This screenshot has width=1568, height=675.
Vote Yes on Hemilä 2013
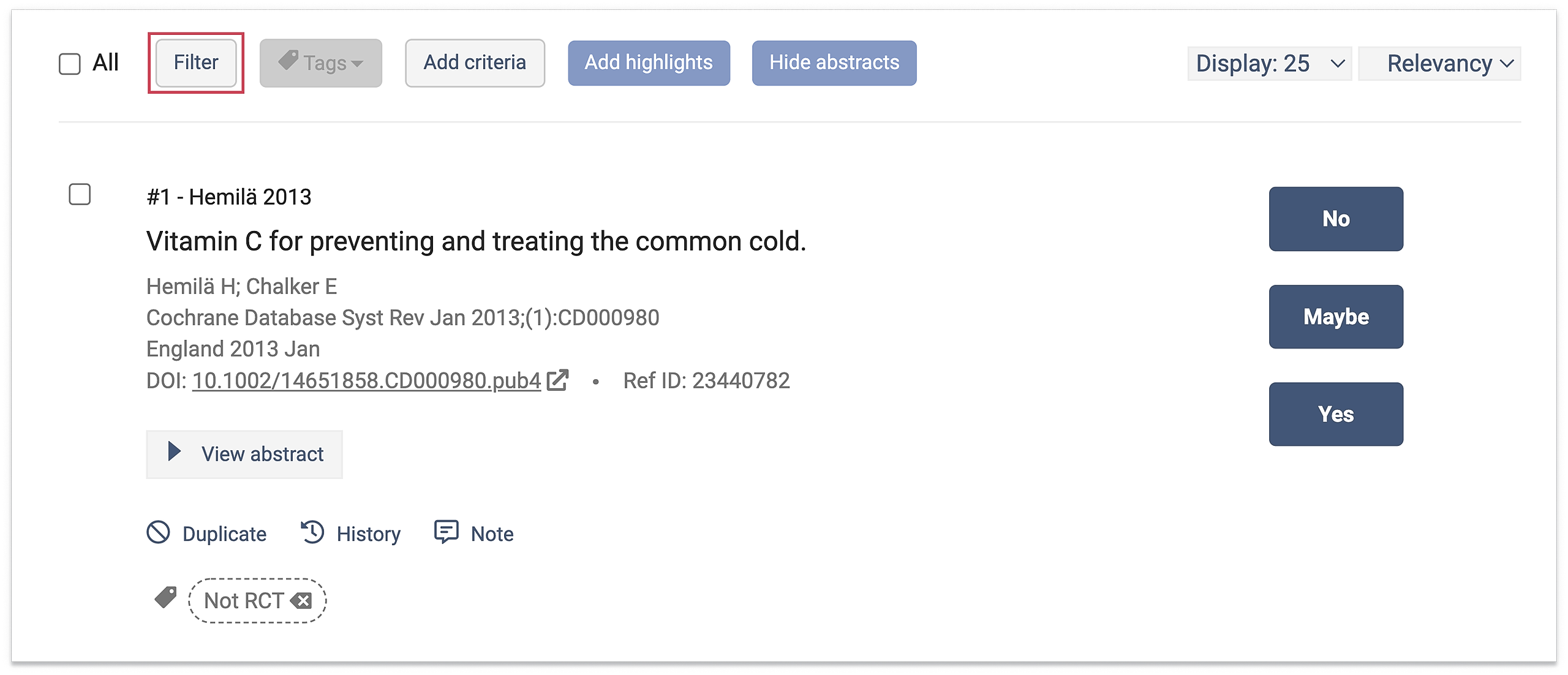pyautogui.click(x=1336, y=414)
